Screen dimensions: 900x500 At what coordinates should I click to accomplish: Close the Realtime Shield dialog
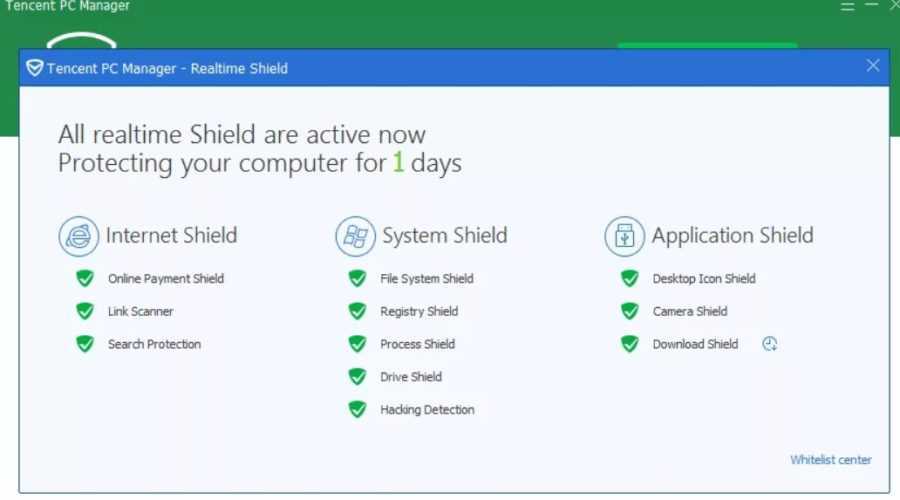[x=873, y=66]
